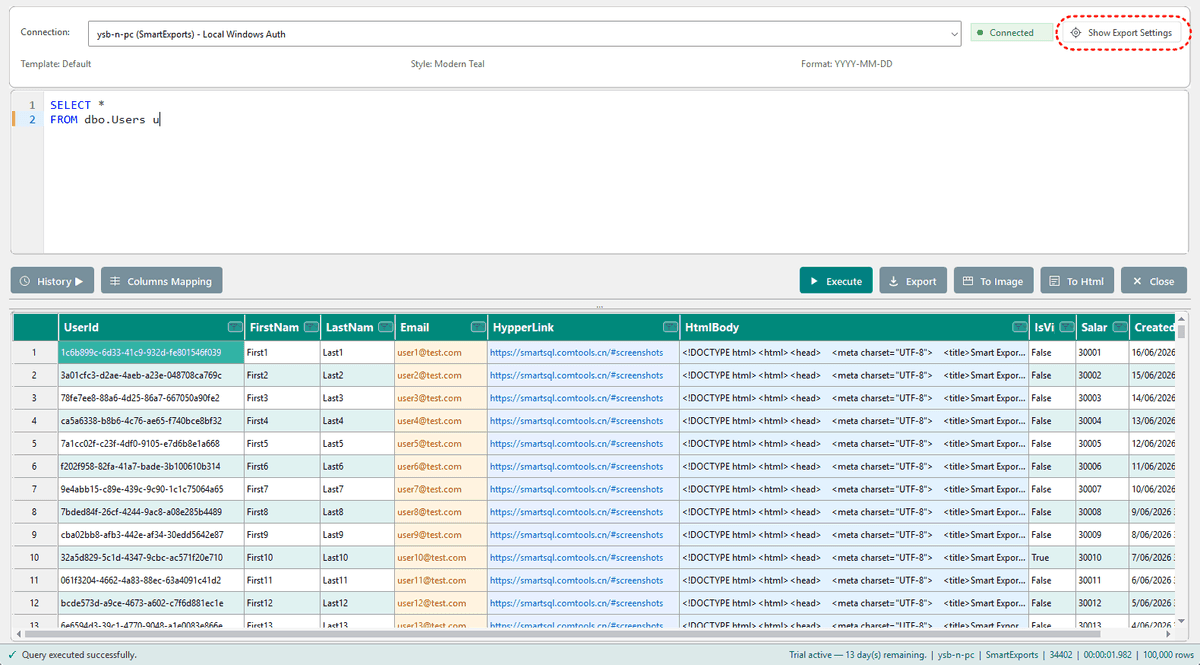Click the Format: YYYY-MM-DD label
The image size is (1200, 665).
click(846, 64)
